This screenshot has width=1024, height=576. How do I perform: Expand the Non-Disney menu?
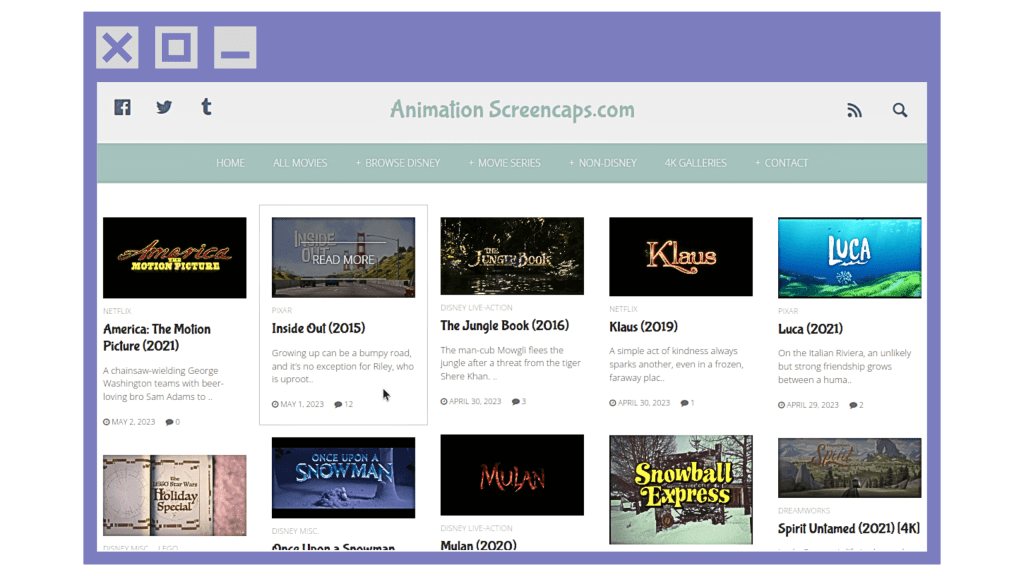click(603, 163)
